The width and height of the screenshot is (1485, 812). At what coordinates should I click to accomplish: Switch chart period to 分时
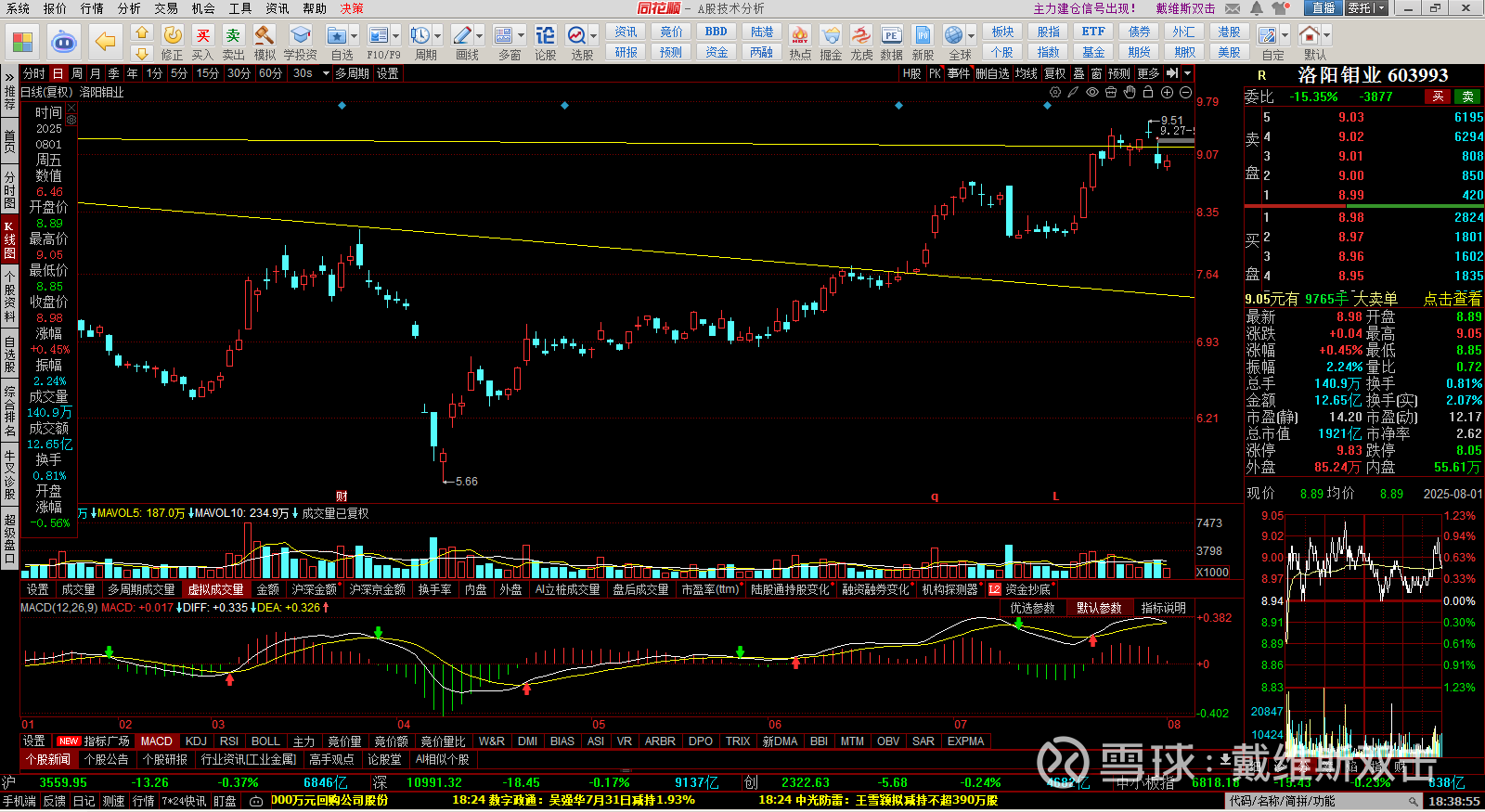click(x=33, y=73)
